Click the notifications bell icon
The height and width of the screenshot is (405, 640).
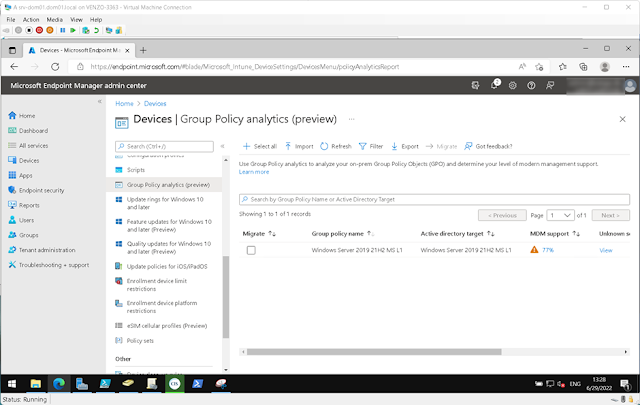pos(494,85)
